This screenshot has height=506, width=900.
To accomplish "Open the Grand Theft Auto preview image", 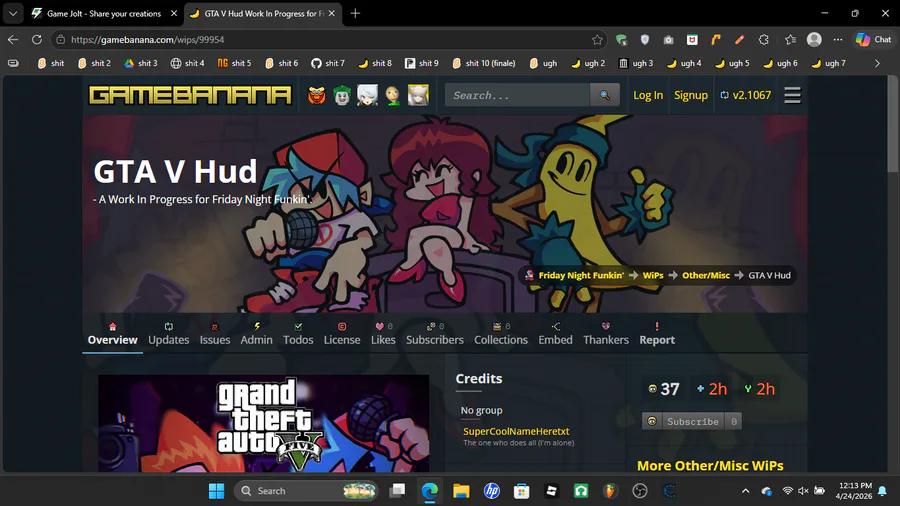I will [263, 423].
